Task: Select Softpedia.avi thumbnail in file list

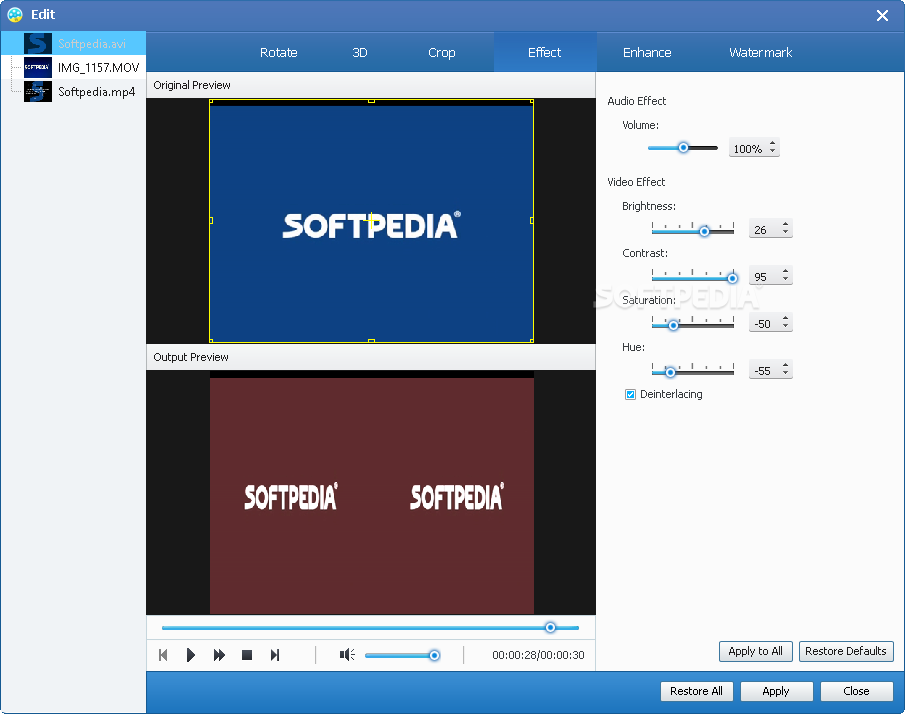Action: coord(38,44)
